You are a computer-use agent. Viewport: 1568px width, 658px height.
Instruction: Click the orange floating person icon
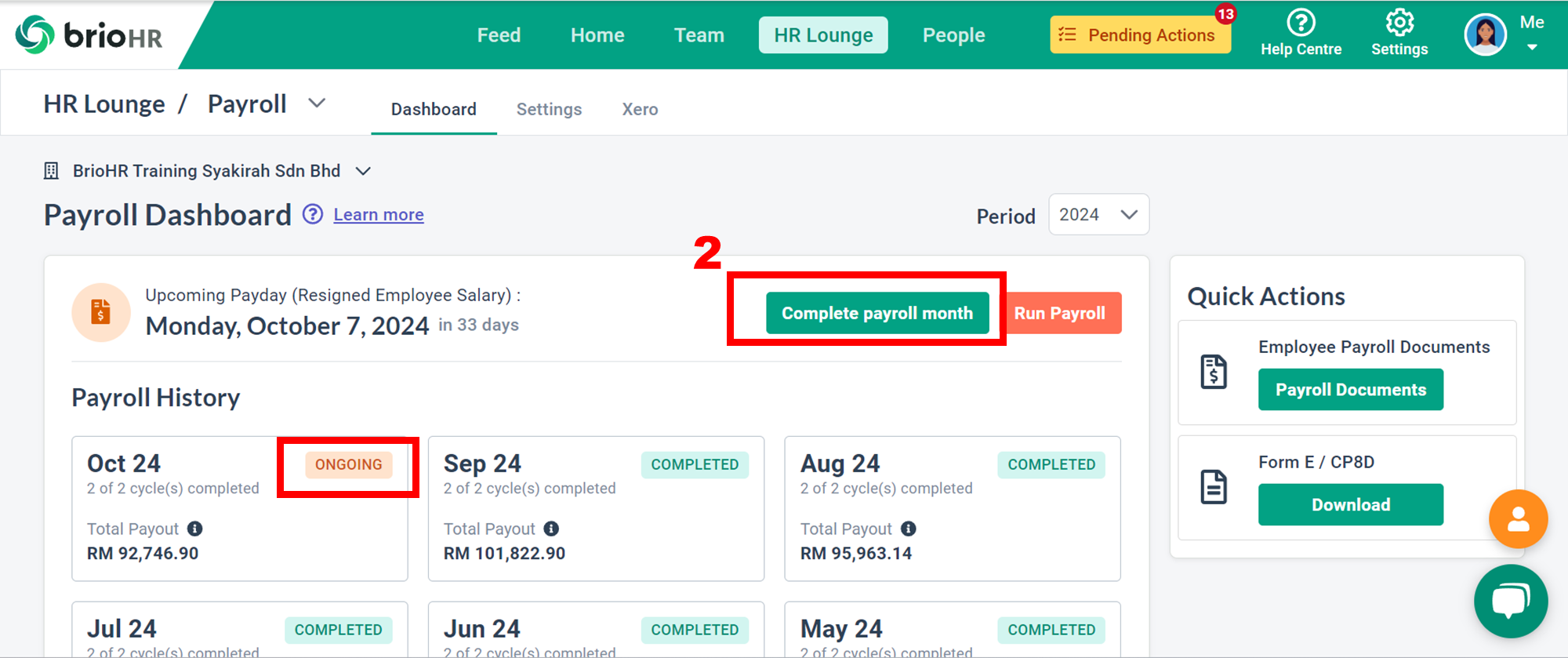1518,519
